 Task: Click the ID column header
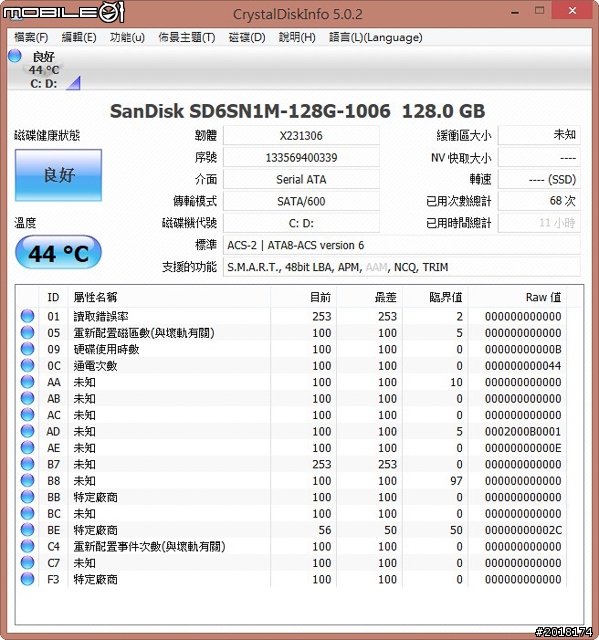[53, 297]
